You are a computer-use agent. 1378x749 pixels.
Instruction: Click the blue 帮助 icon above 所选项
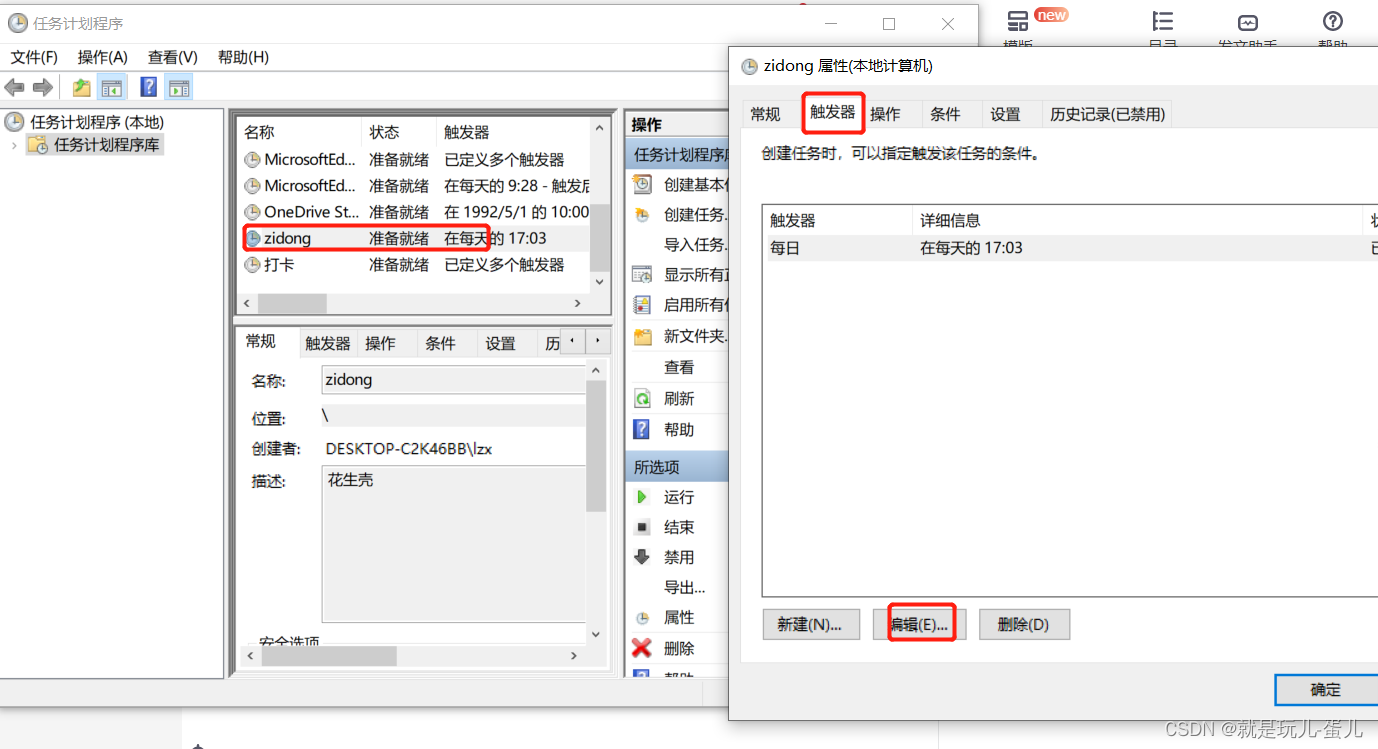[643, 429]
